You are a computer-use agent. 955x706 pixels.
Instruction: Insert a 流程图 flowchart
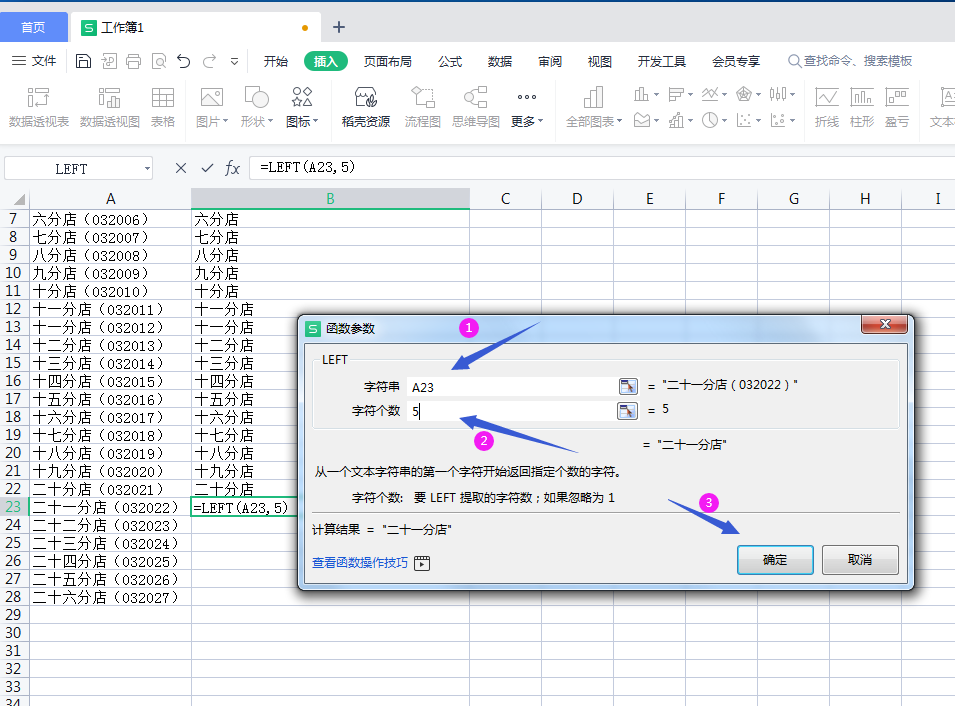pos(422,107)
